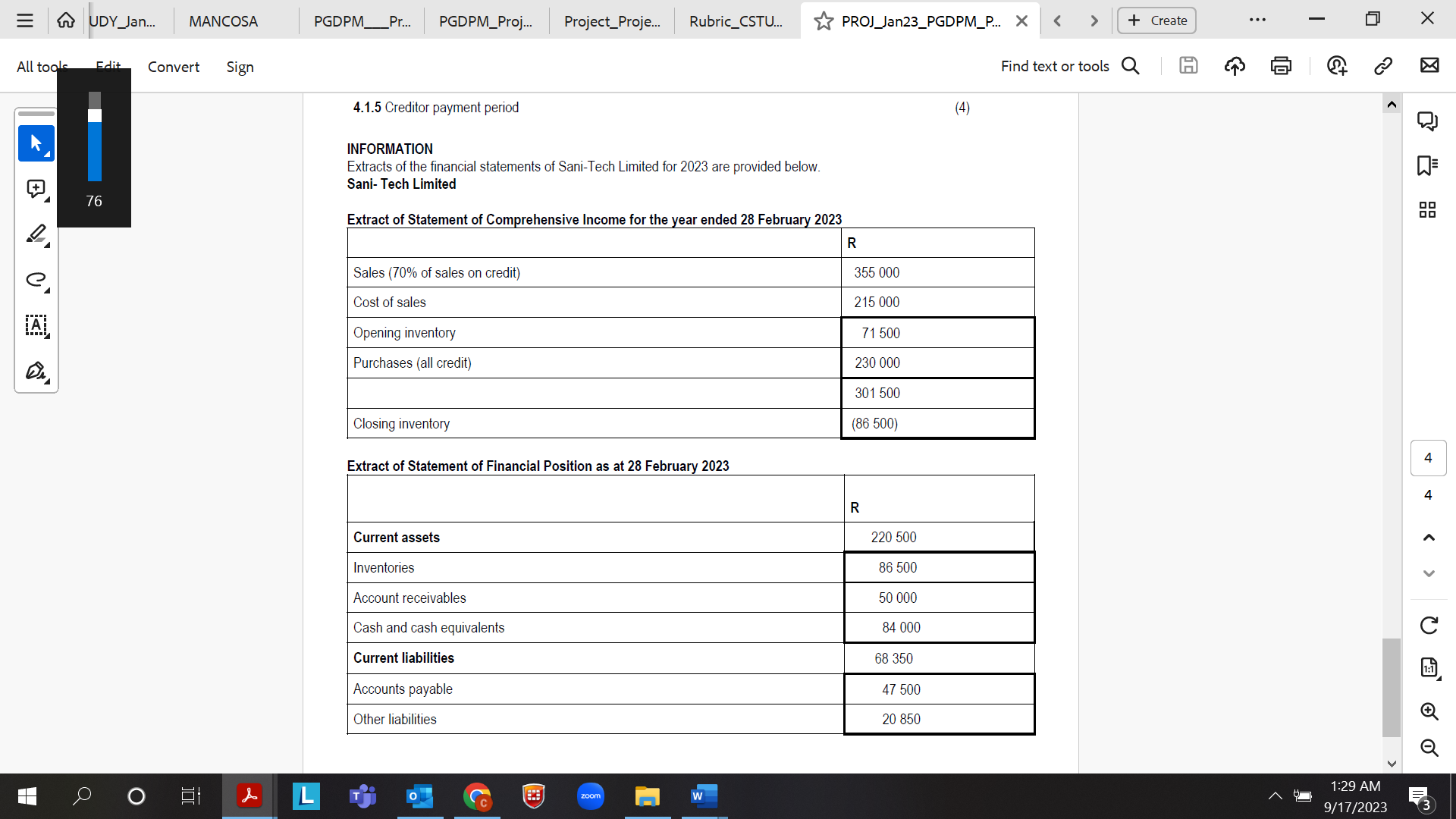This screenshot has width=1456, height=819.
Task: Open the page thumbnails grid panel
Action: click(x=1427, y=209)
